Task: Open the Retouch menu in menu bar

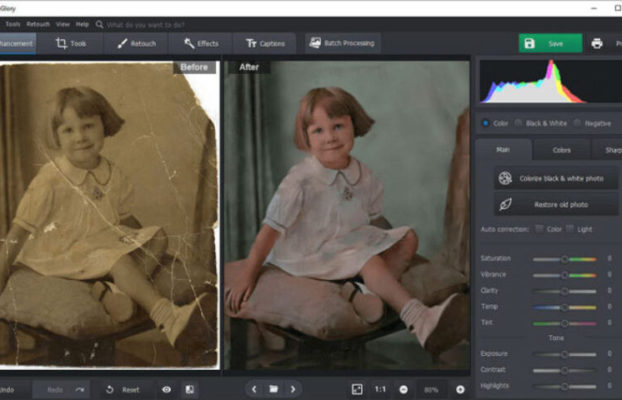Action: [38, 24]
